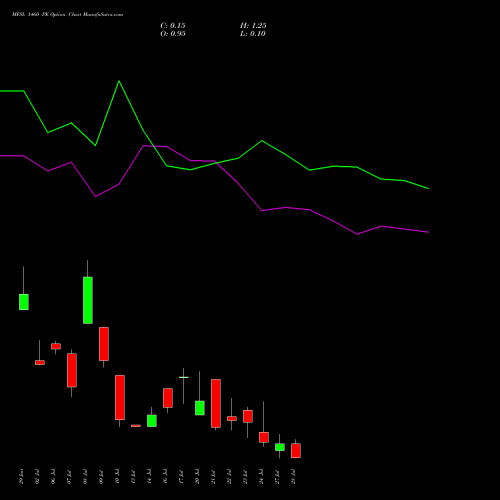The height and width of the screenshot is (500, 500).
Task: Click the green candlestick for 20 Jul
Action: pyautogui.click(x=200, y=408)
